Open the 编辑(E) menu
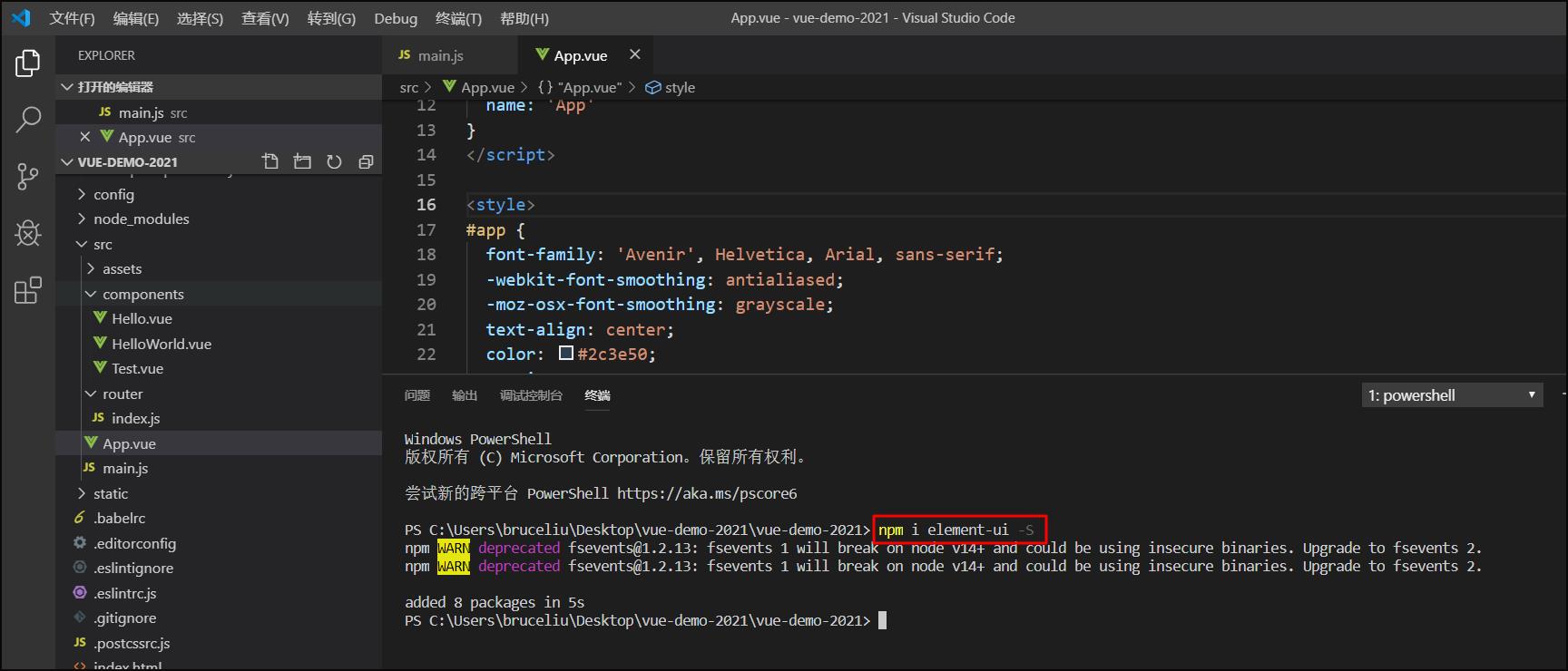Image resolution: width=1568 pixels, height=671 pixels. pyautogui.click(x=136, y=18)
